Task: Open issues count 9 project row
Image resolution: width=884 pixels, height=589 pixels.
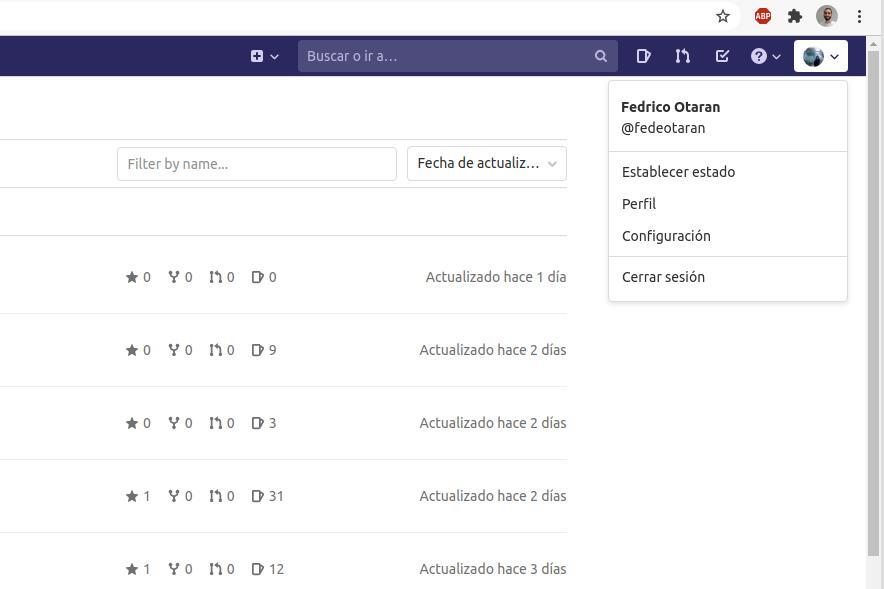Action: tap(264, 350)
